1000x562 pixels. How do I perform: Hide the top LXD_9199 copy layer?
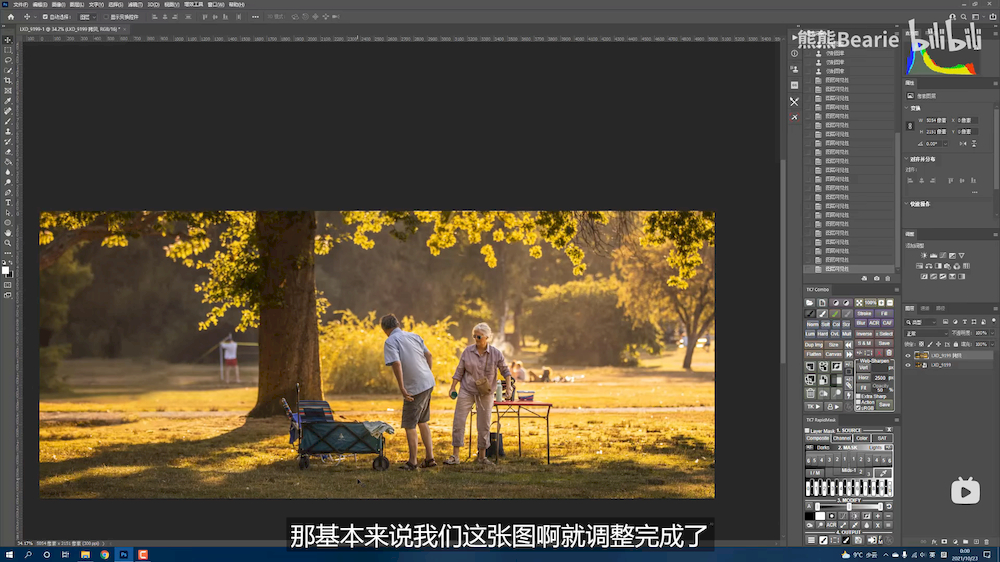pos(908,355)
